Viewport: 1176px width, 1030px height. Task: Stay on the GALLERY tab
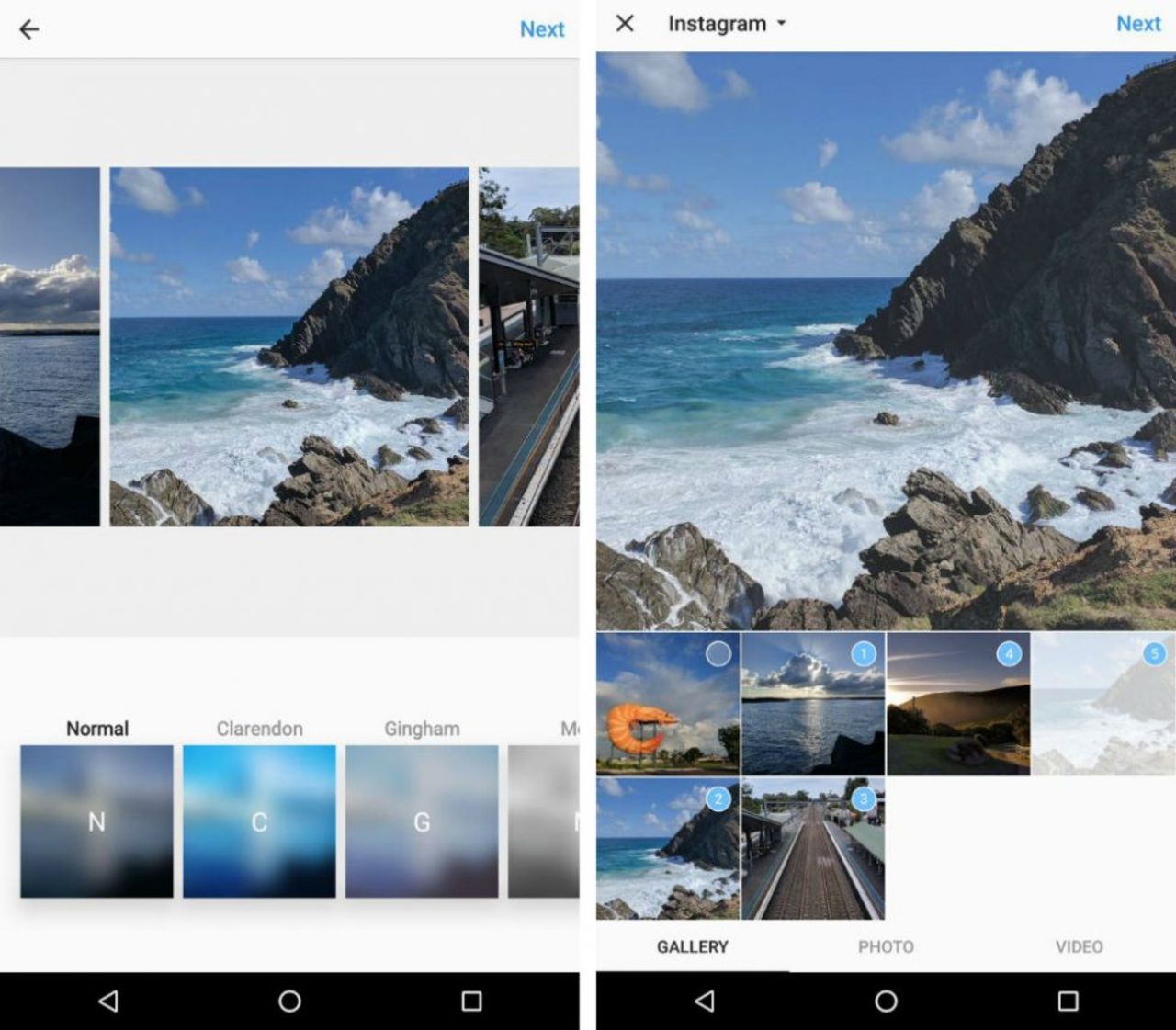691,946
